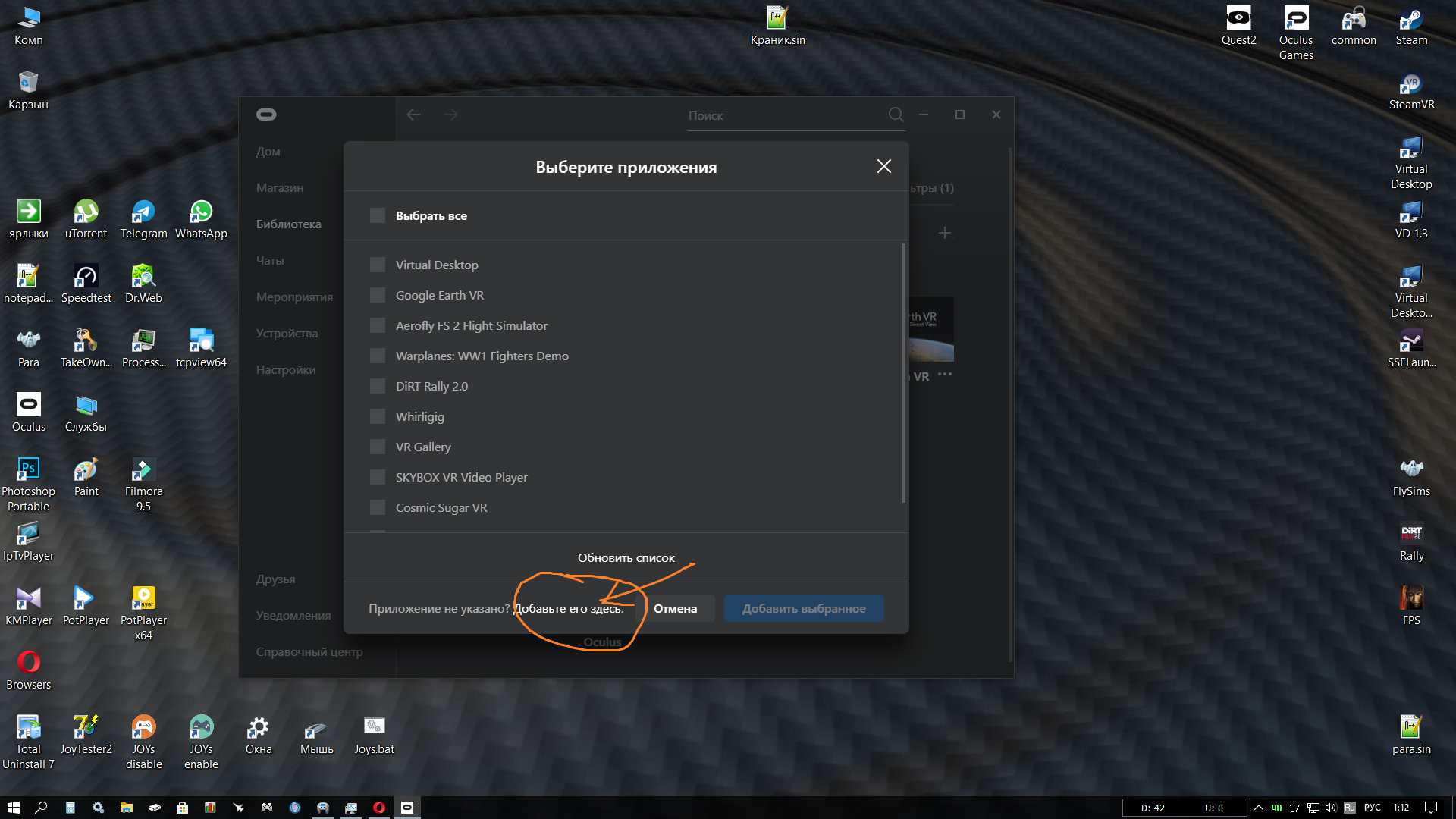Open the Filmora 9.5 desktop icon
Viewport: 1456px width, 819px height.
tap(143, 485)
